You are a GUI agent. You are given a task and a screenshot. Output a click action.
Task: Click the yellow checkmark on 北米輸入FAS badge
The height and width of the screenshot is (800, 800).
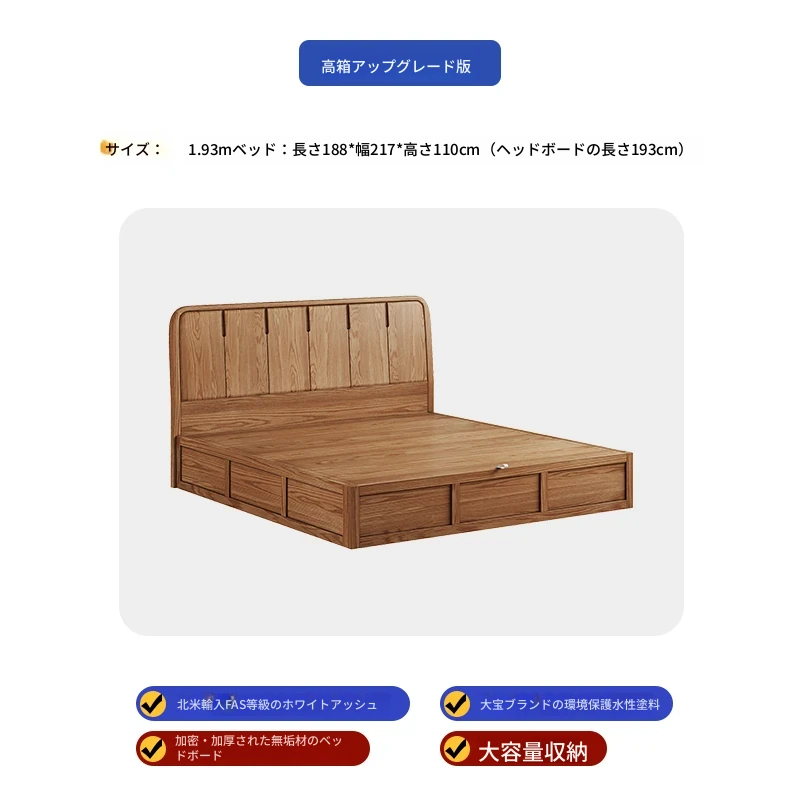tap(153, 704)
